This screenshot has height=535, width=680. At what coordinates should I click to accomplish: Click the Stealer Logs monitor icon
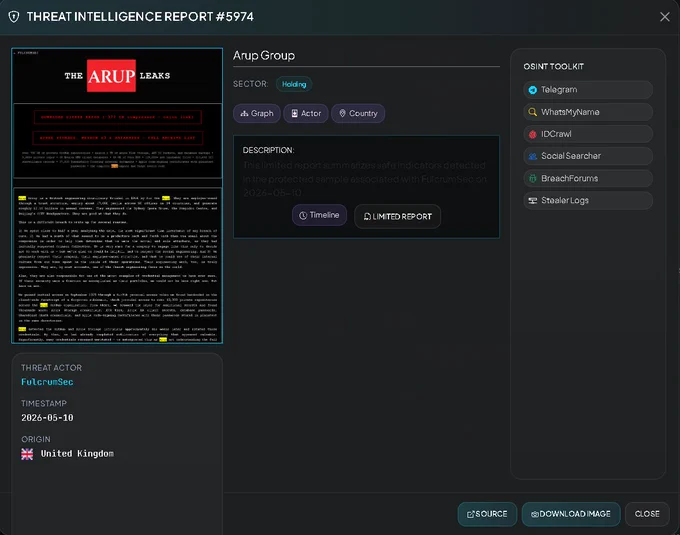[533, 200]
